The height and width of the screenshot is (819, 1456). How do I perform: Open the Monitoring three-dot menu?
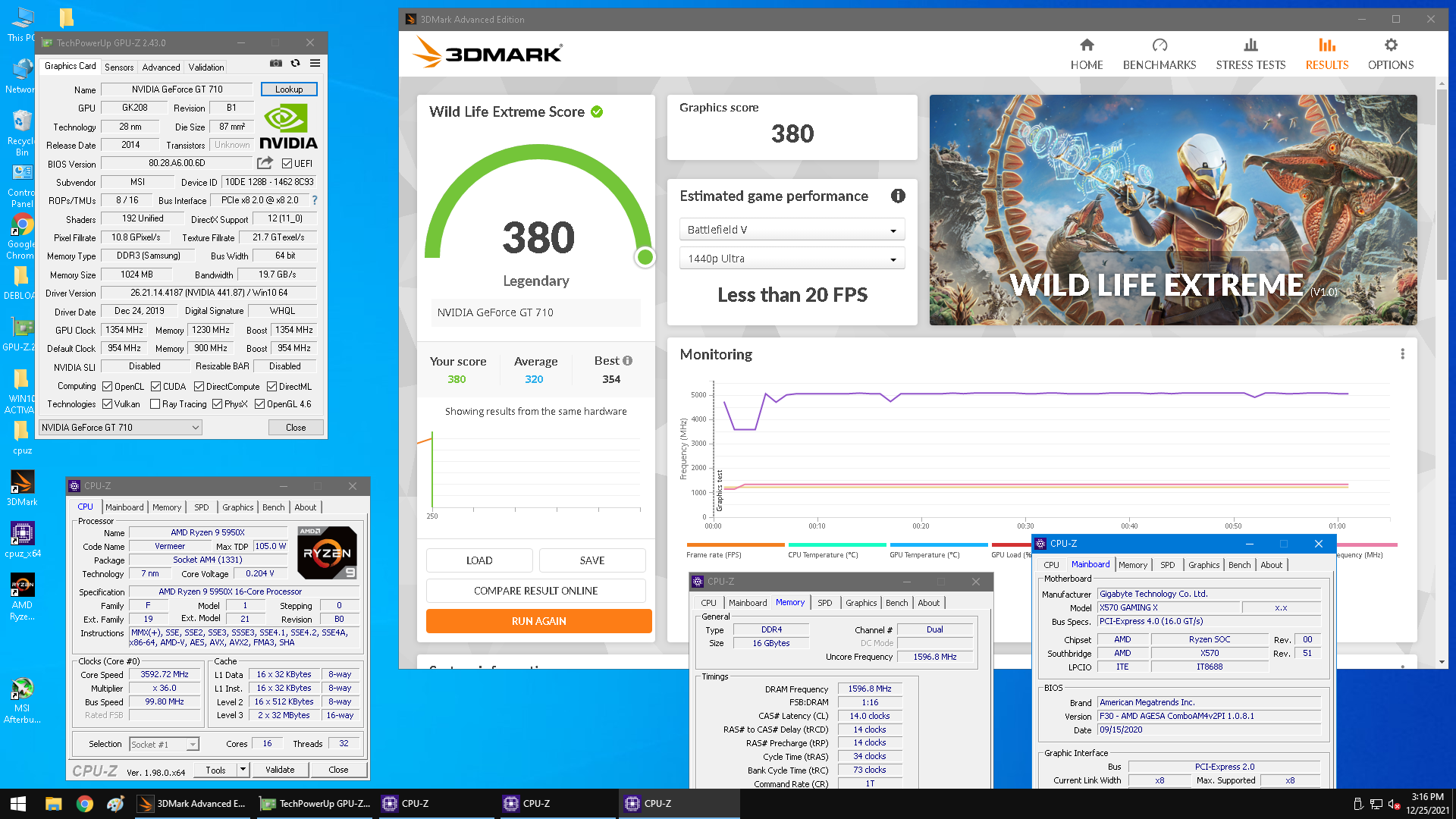1402,354
